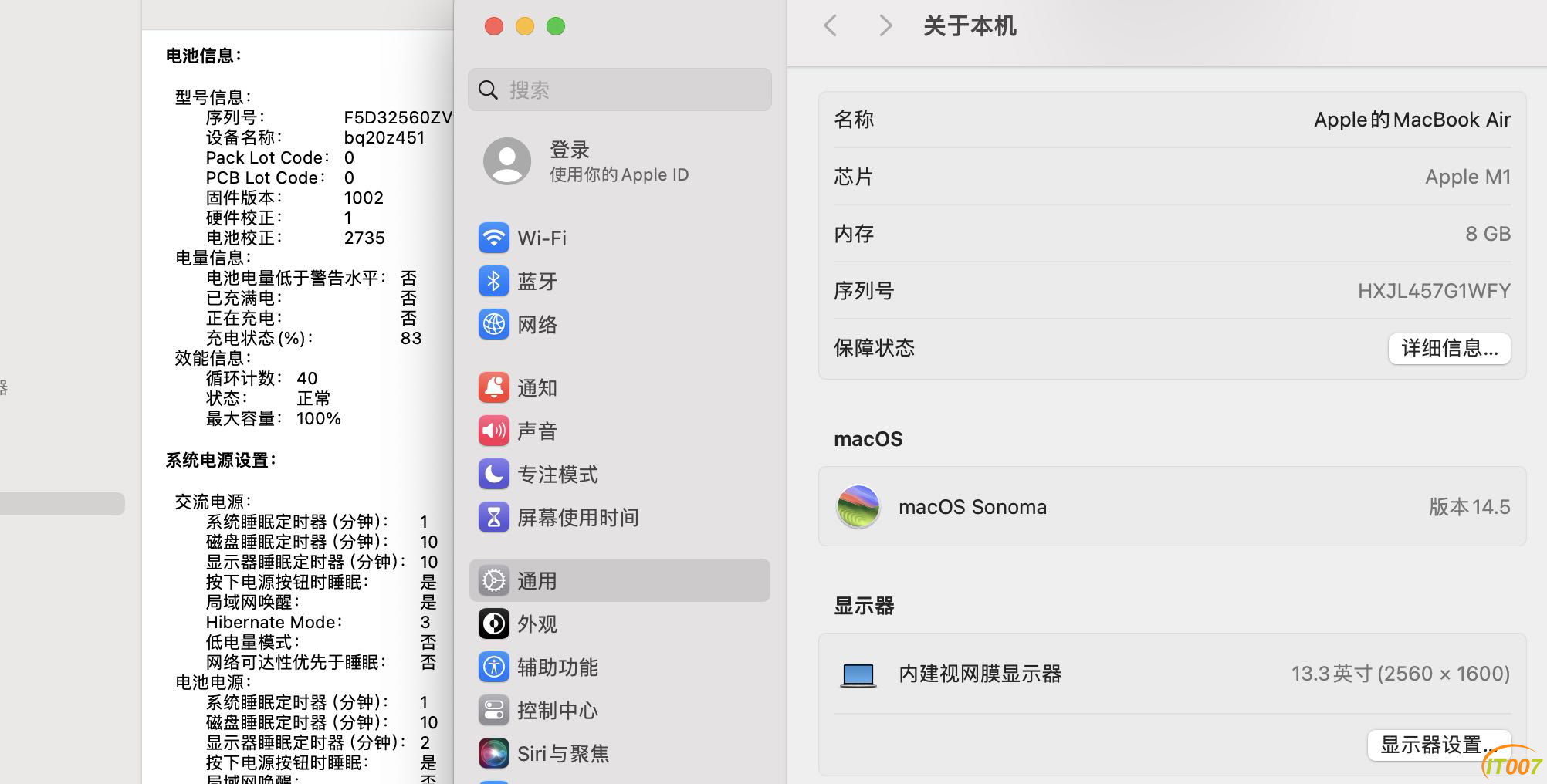This screenshot has width=1547, height=784.
Task: Click 固件版本 value 1002
Action: [x=364, y=198]
